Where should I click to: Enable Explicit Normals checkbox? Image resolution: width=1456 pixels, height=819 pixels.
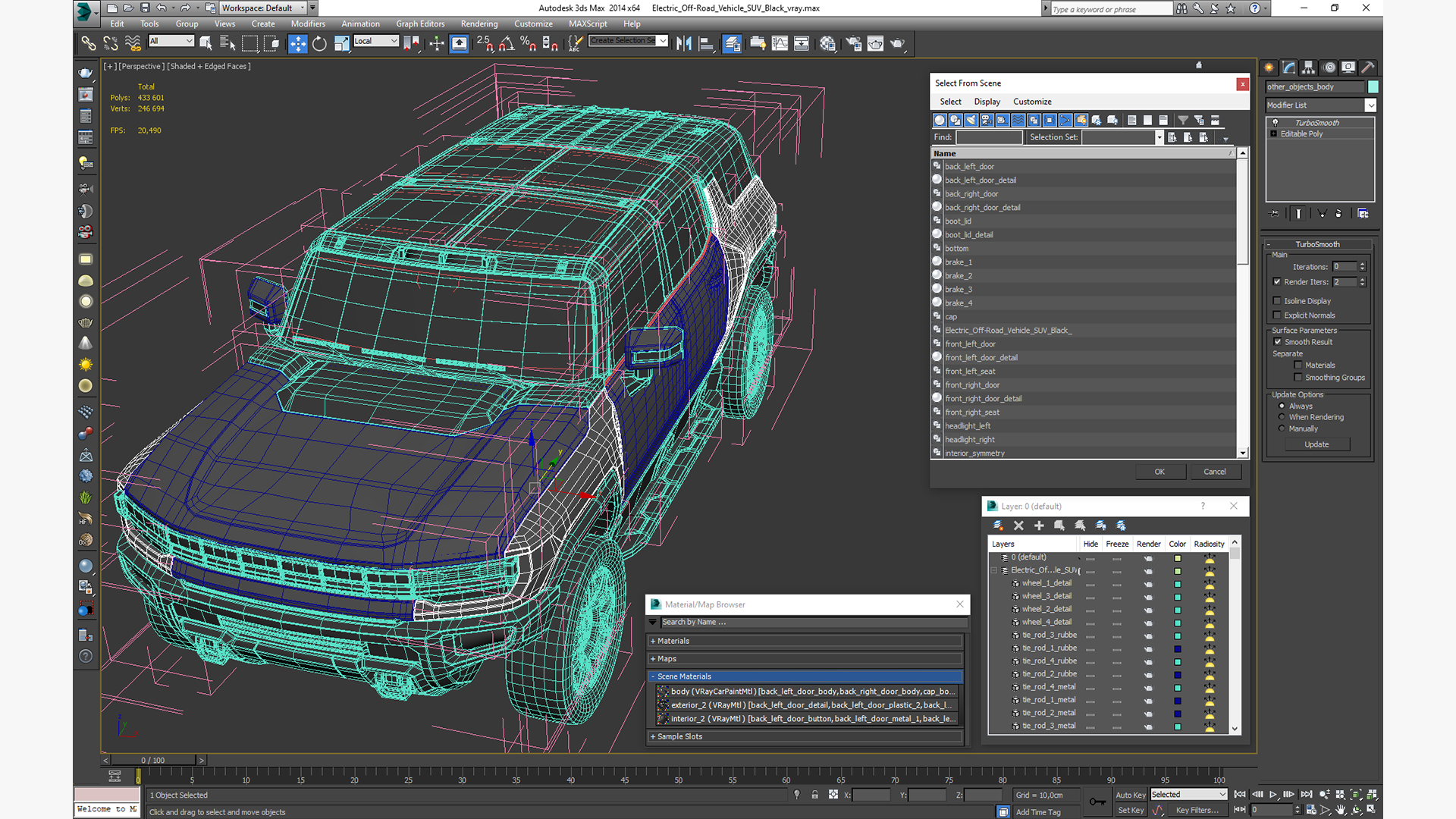[1277, 315]
